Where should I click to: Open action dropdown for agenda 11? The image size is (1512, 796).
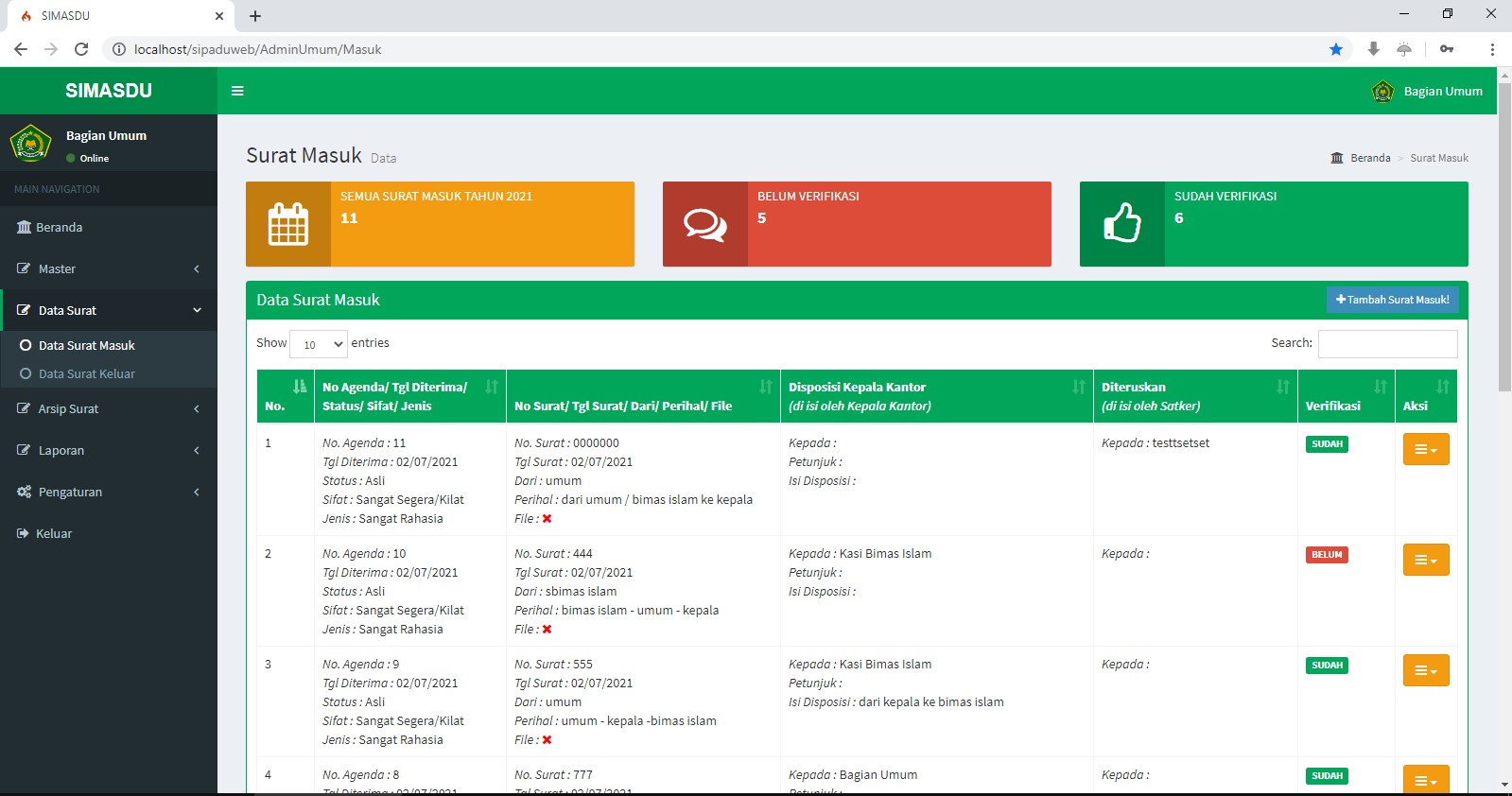1426,449
